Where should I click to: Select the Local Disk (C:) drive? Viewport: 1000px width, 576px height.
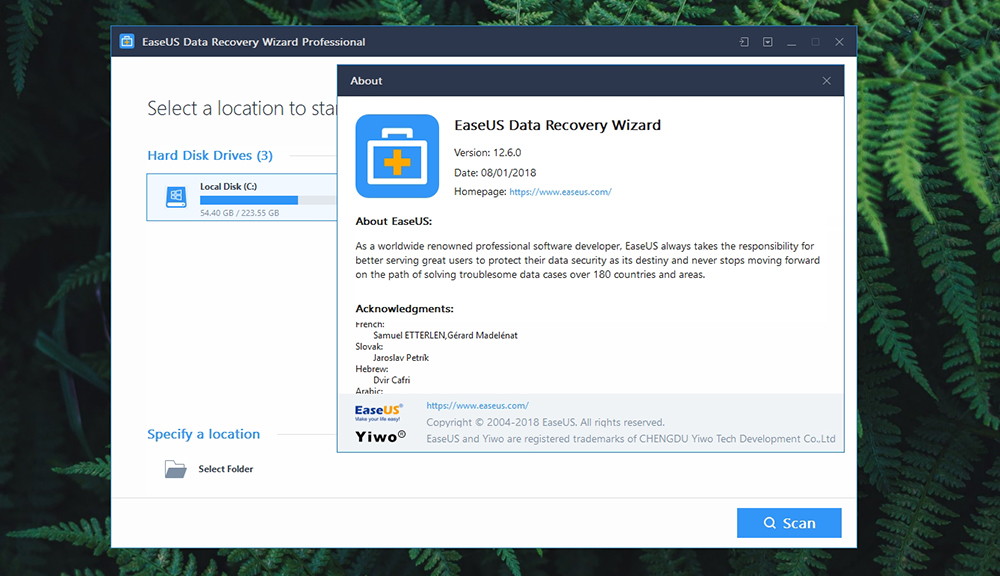click(x=242, y=197)
